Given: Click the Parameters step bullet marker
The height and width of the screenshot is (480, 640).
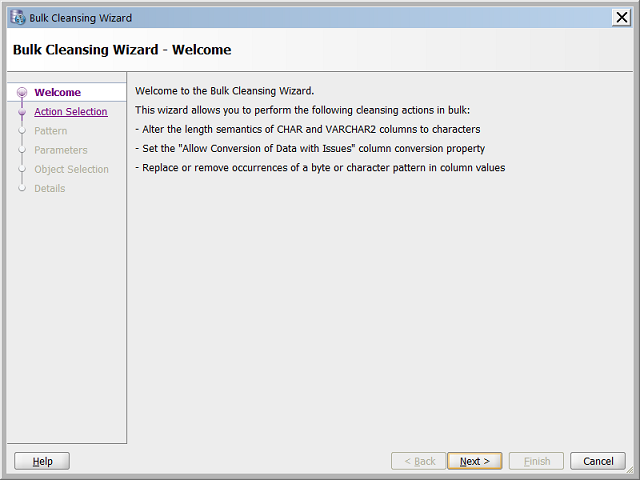Looking at the screenshot, I should point(22,150).
